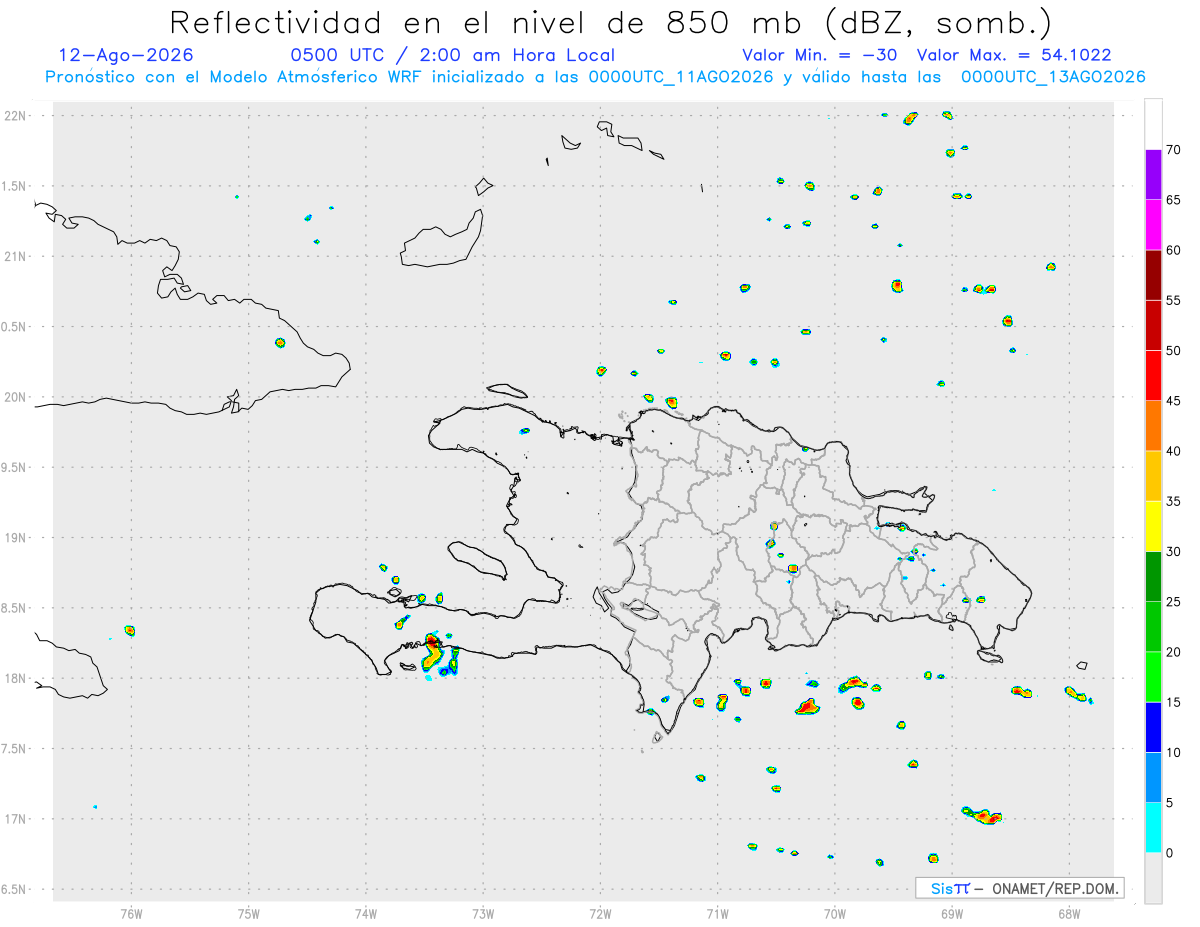The height and width of the screenshot is (927, 1200).
Task: Click the '70' value on the color scale
Action: point(1174,150)
